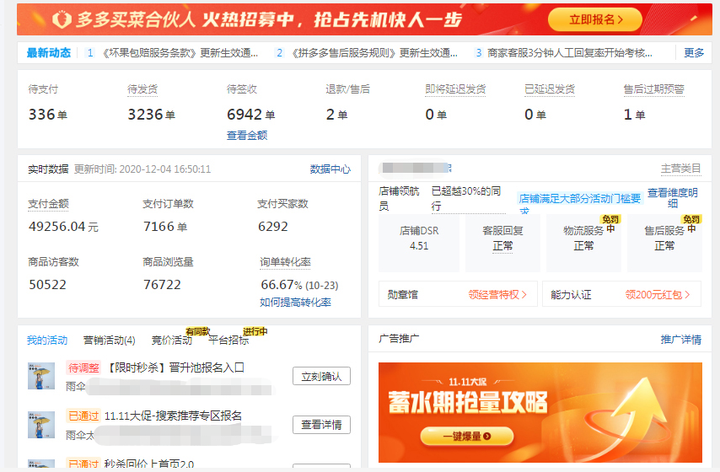Screen dimensions: 720x472
Task: Click 一键爆量 button in ad banner
Action: pyautogui.click(x=467, y=436)
